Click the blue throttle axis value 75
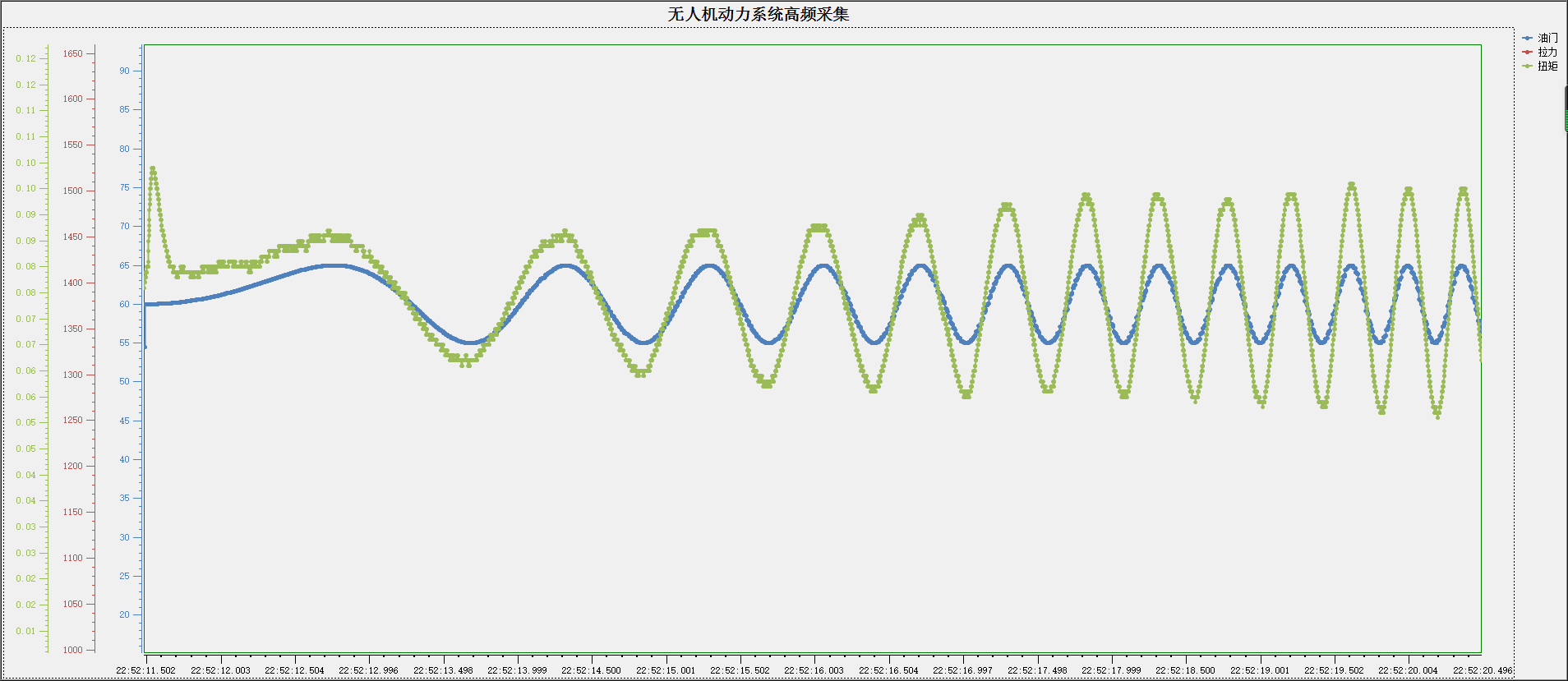Viewport: 1568px width, 681px height. coord(124,187)
